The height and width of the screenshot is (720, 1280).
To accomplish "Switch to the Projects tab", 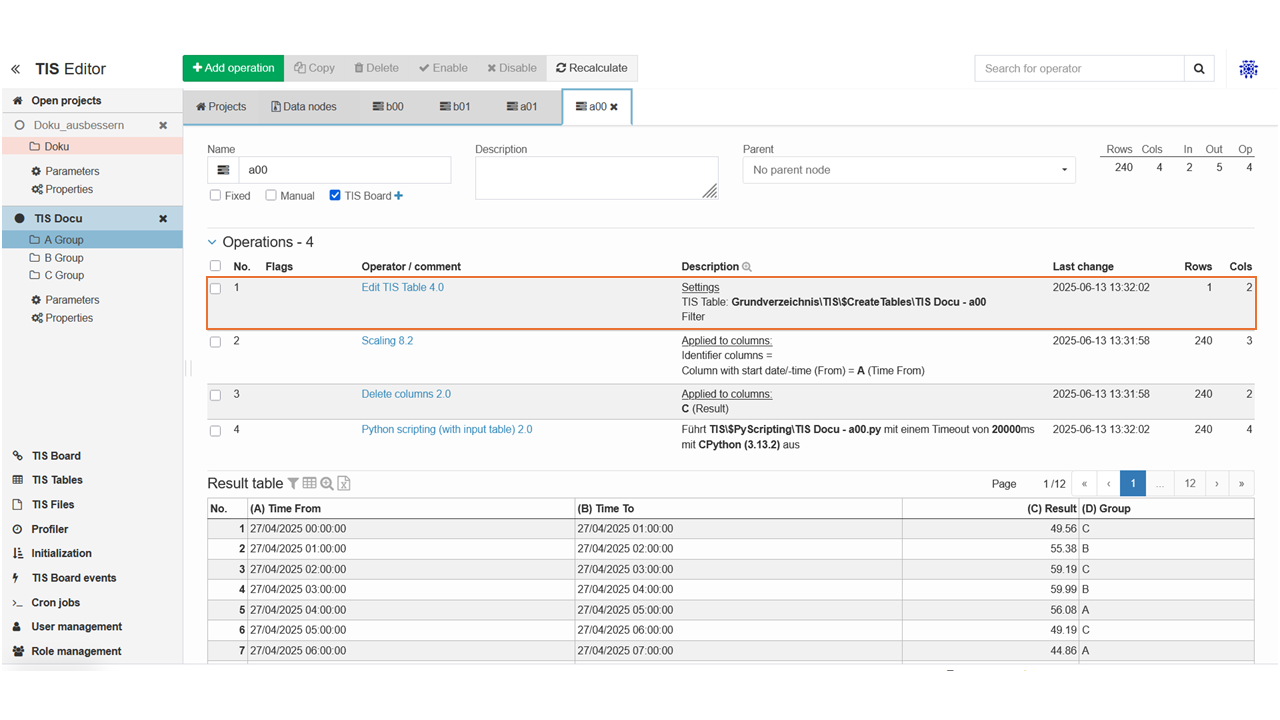I will [x=221, y=107].
